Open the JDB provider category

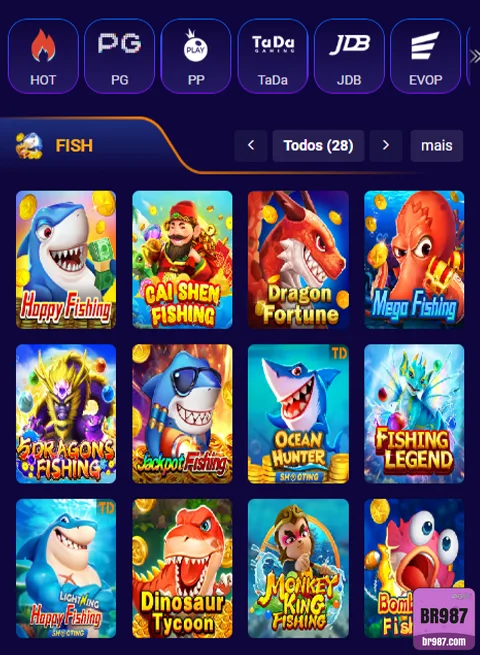(x=349, y=56)
